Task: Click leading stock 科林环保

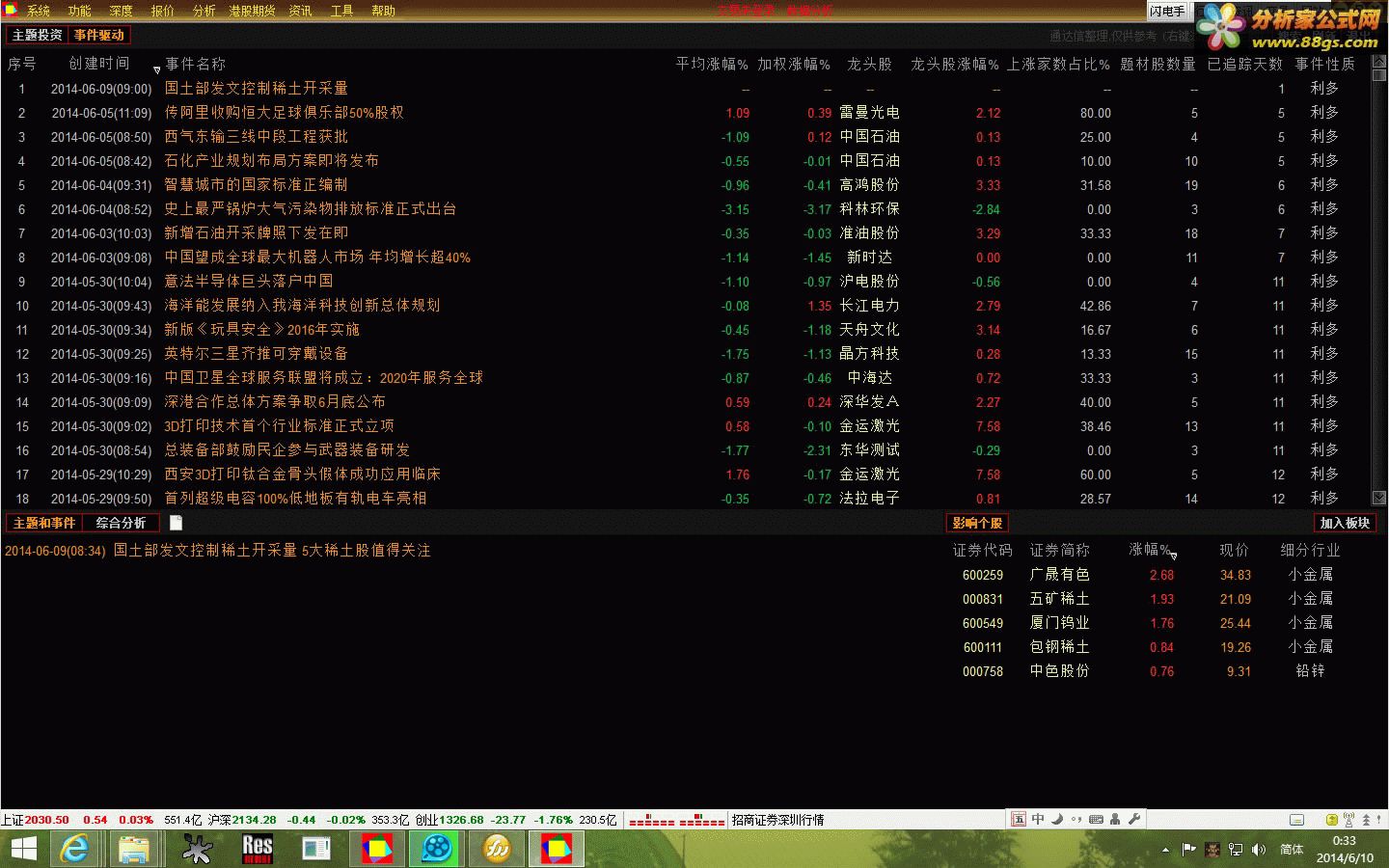Action: point(869,208)
